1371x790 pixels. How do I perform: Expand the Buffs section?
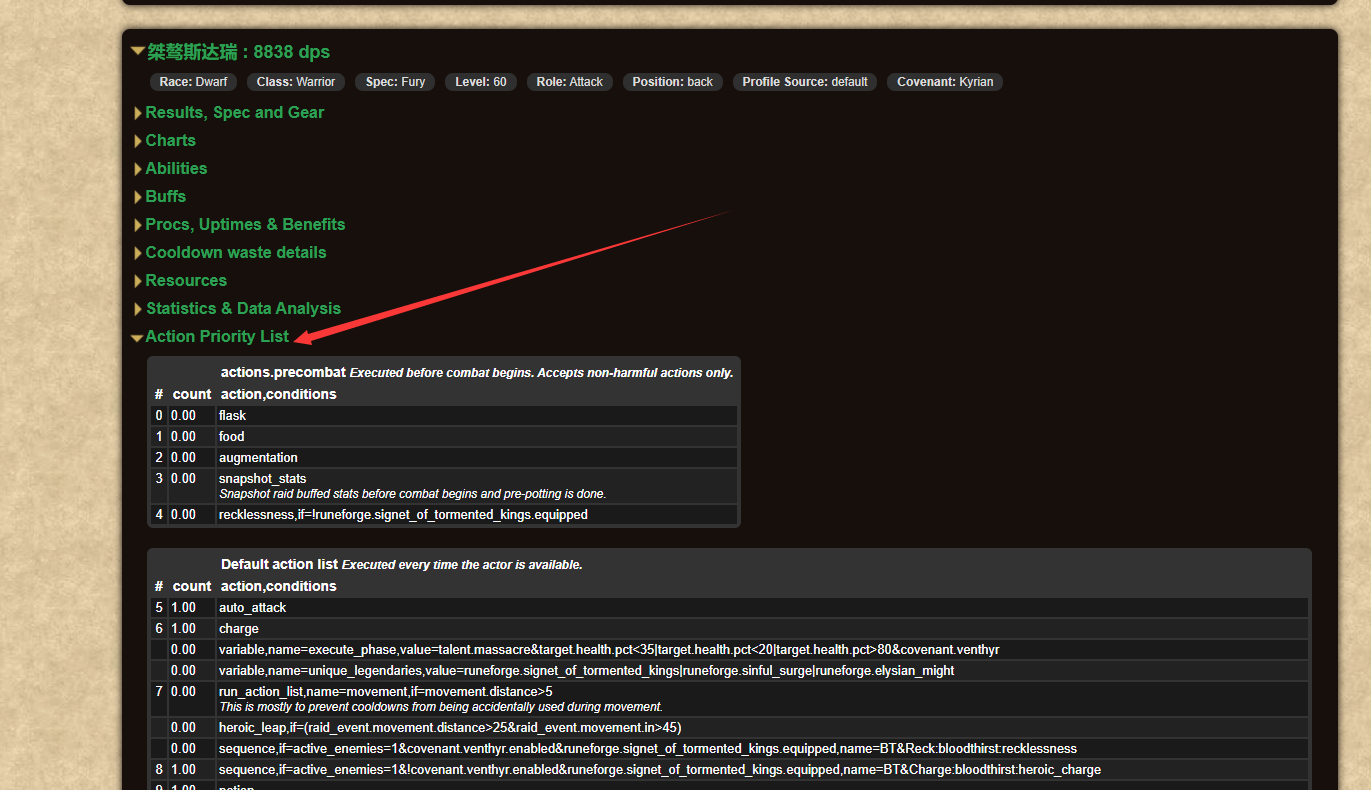[x=165, y=197]
